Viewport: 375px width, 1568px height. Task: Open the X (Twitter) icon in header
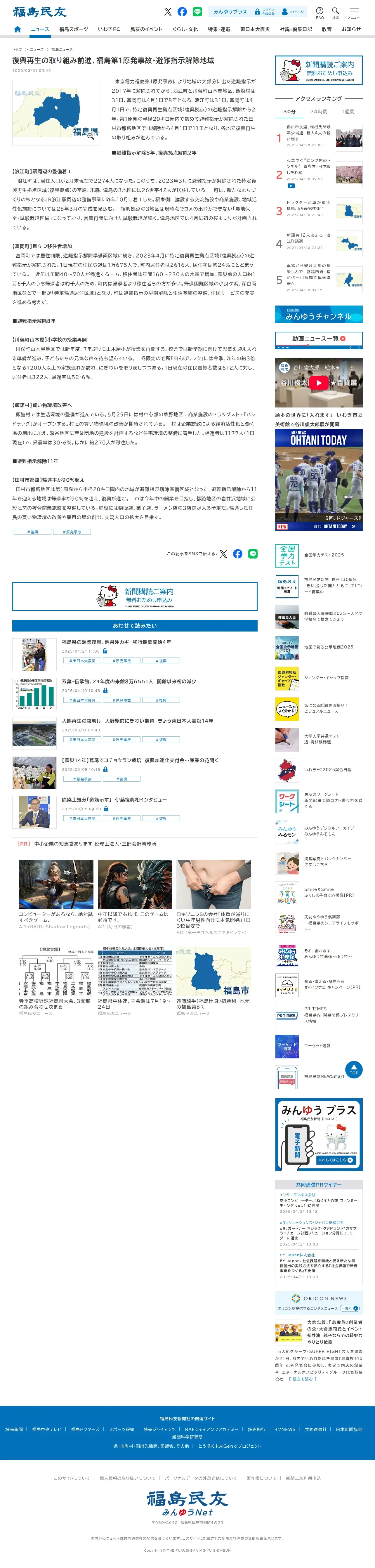167,12
